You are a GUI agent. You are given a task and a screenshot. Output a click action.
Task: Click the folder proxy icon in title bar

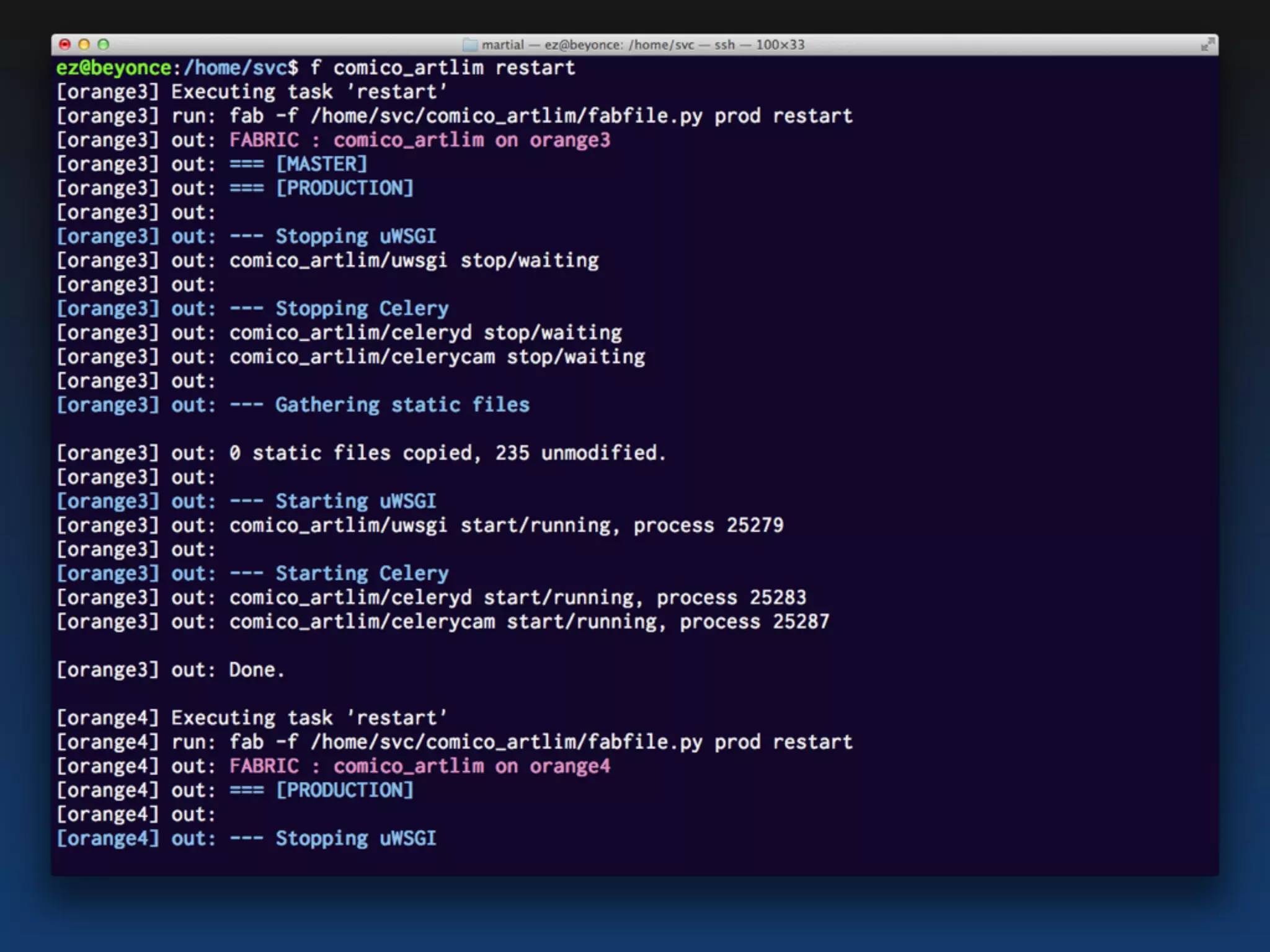(x=470, y=45)
